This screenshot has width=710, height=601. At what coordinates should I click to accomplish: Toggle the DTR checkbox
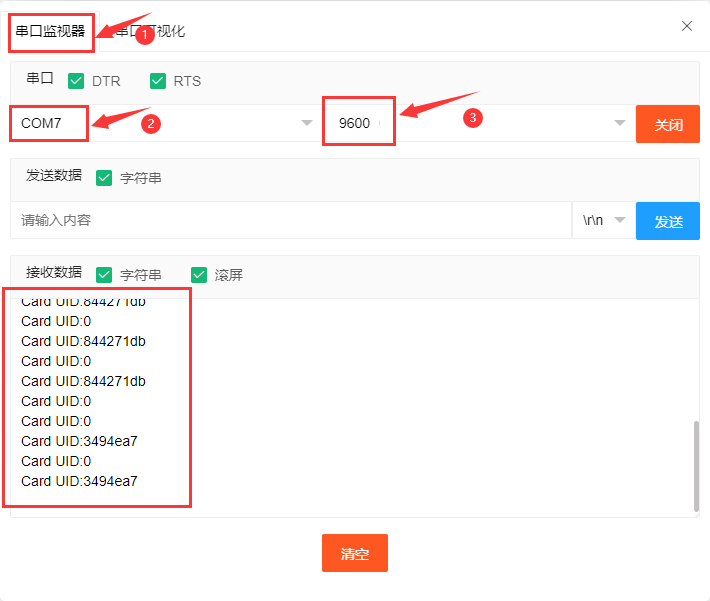coord(76,81)
